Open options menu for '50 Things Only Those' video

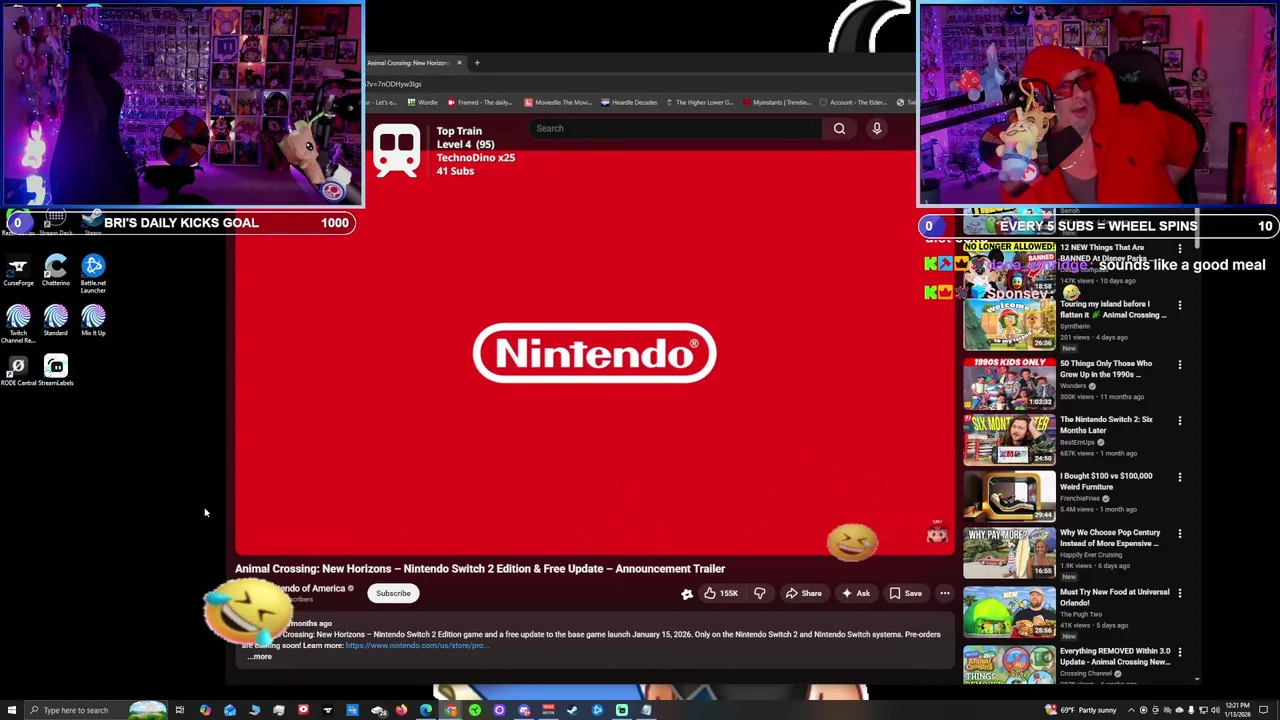[1180, 365]
